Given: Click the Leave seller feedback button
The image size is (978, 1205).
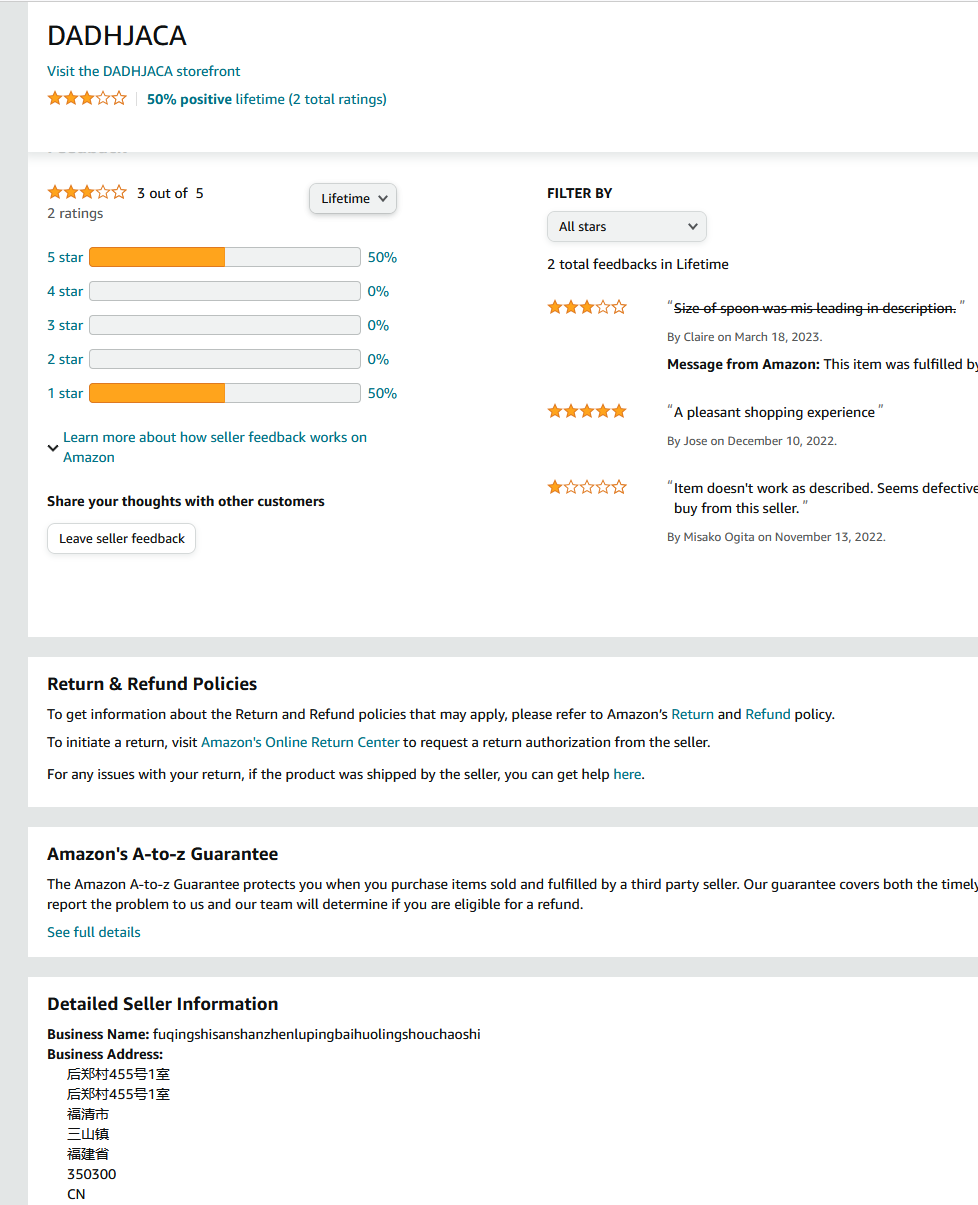Looking at the screenshot, I should (x=121, y=539).
